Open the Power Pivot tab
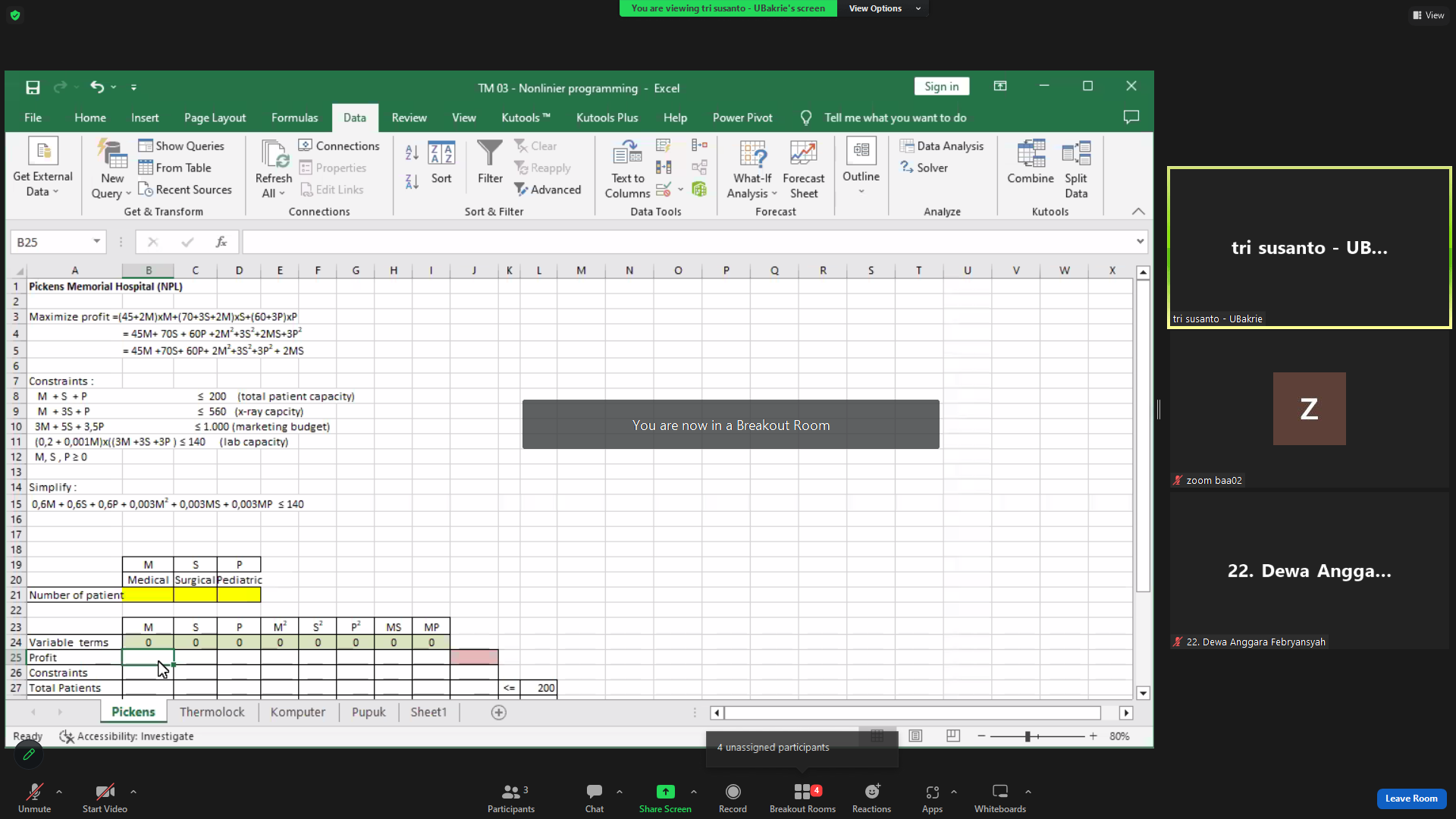This screenshot has width=1456, height=819. click(x=742, y=118)
